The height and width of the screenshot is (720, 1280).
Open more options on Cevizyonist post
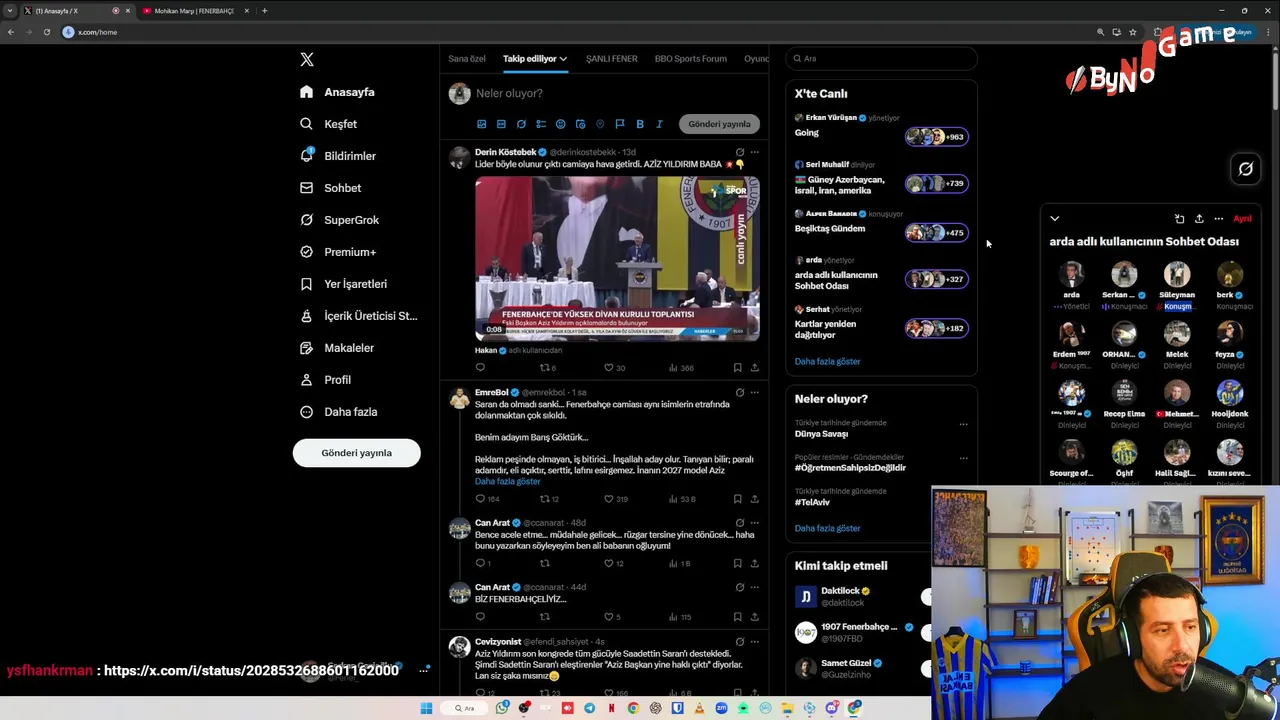(x=754, y=641)
